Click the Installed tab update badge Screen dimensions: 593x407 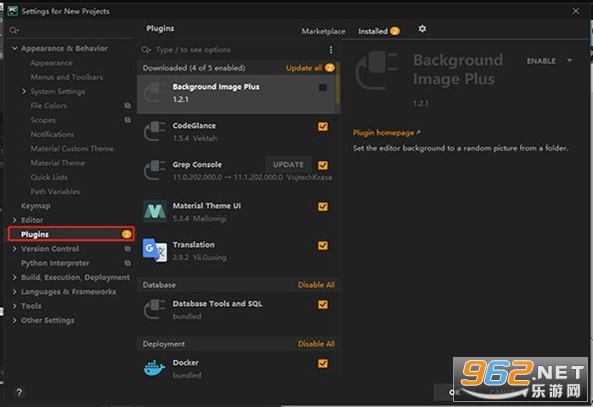pyautogui.click(x=394, y=31)
